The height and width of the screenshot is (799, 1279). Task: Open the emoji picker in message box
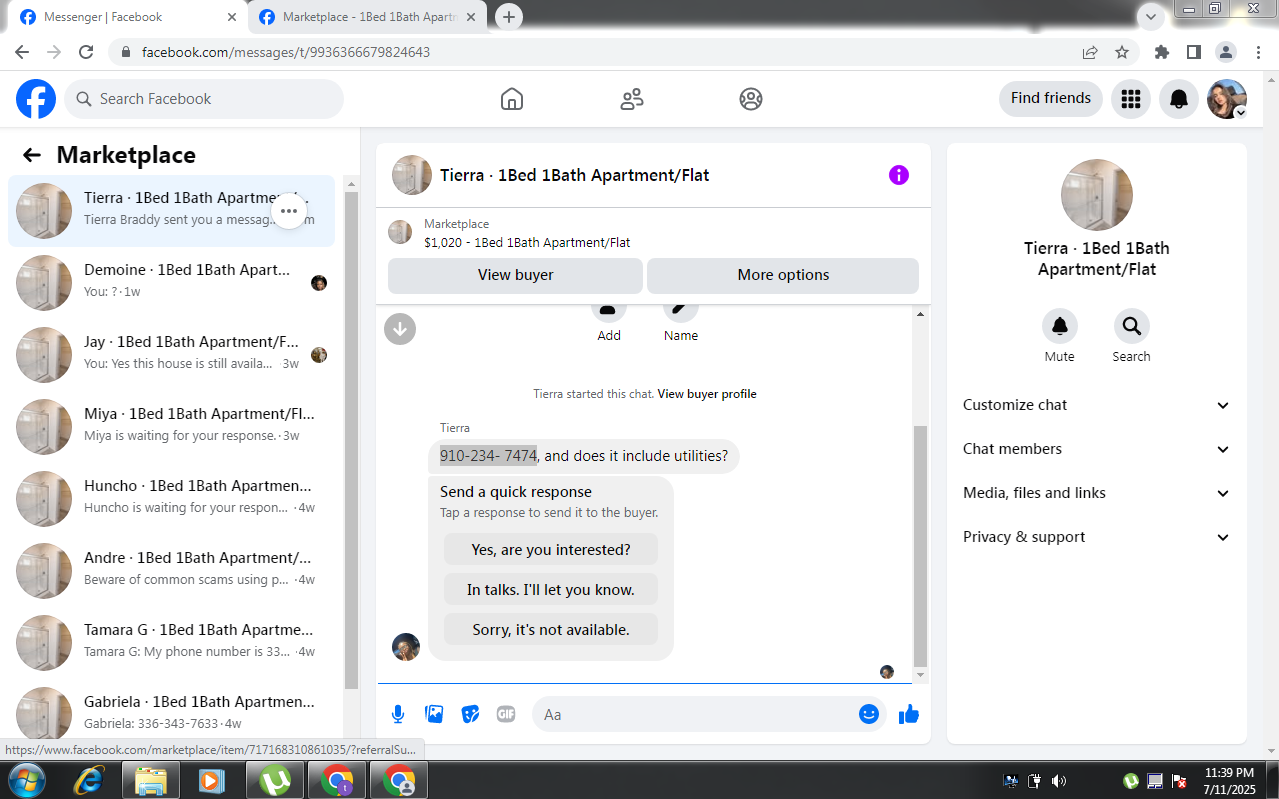[869, 714]
